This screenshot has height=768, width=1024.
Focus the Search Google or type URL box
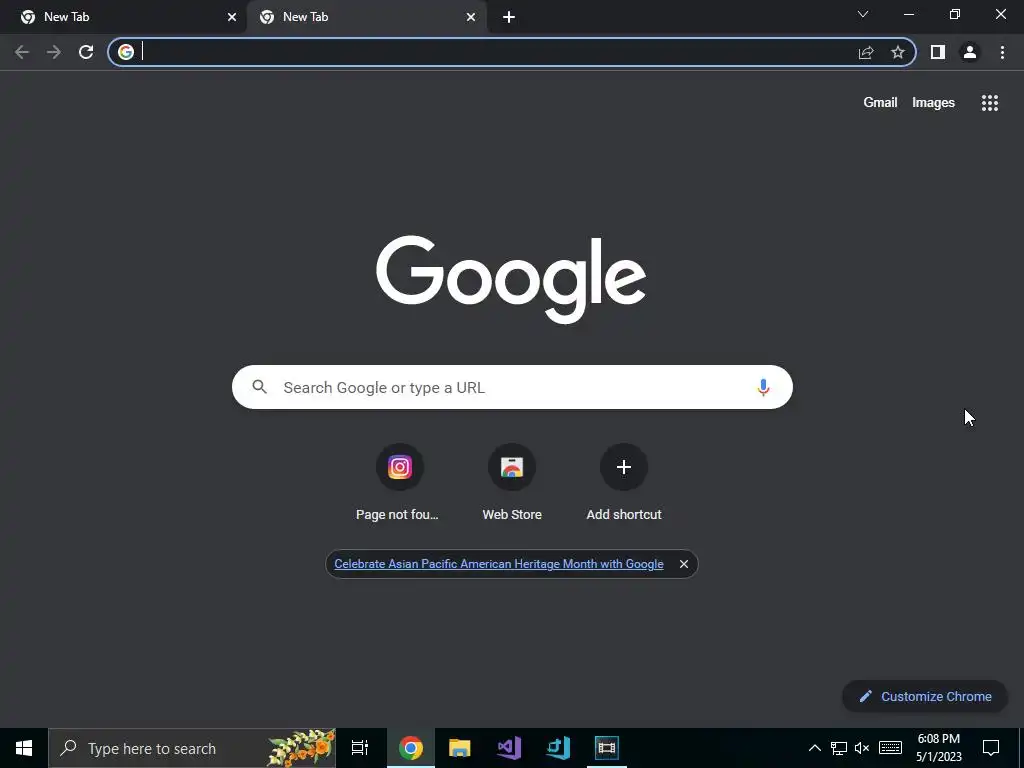512,387
